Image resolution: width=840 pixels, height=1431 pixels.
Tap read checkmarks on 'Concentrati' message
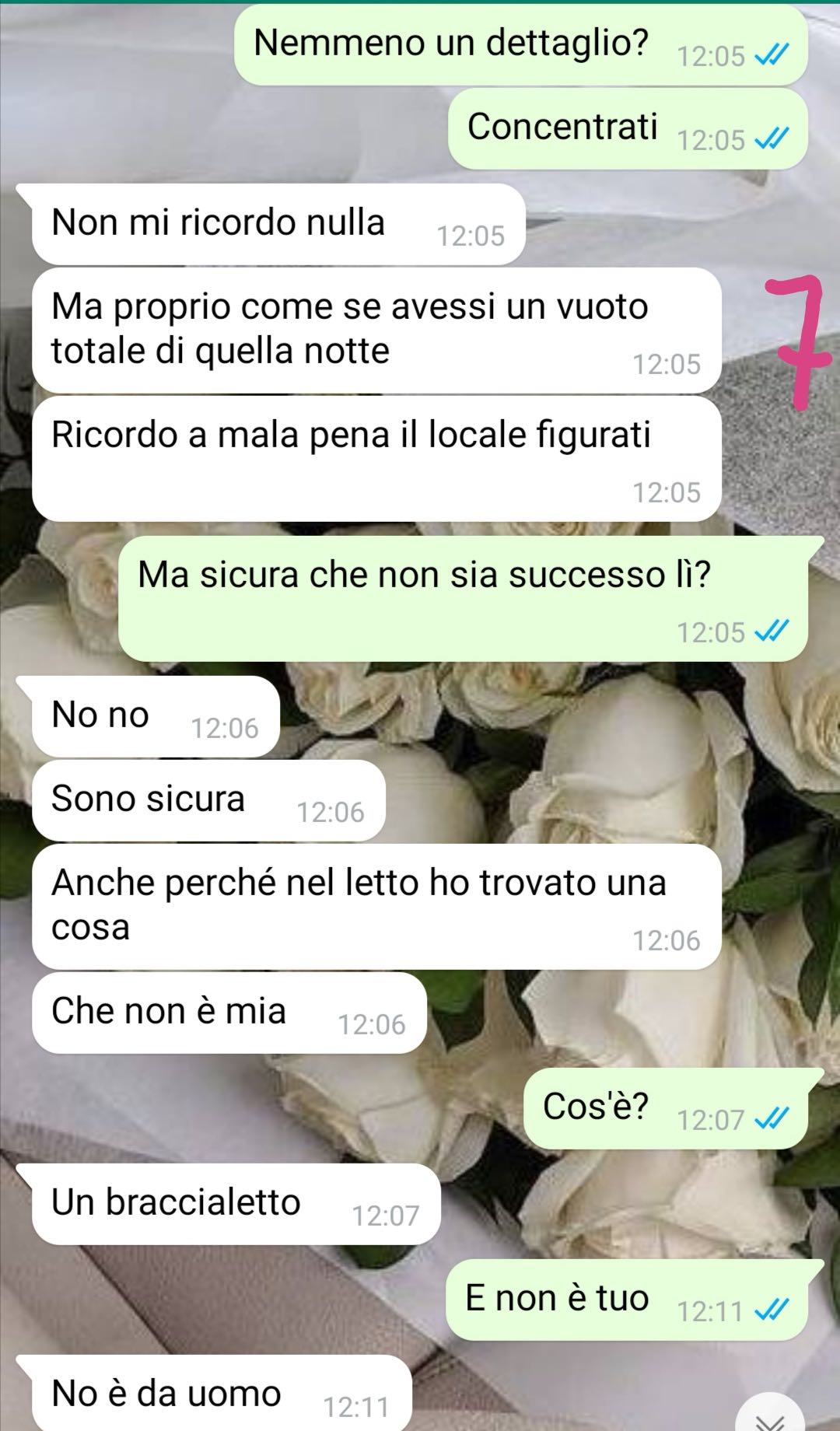click(772, 140)
